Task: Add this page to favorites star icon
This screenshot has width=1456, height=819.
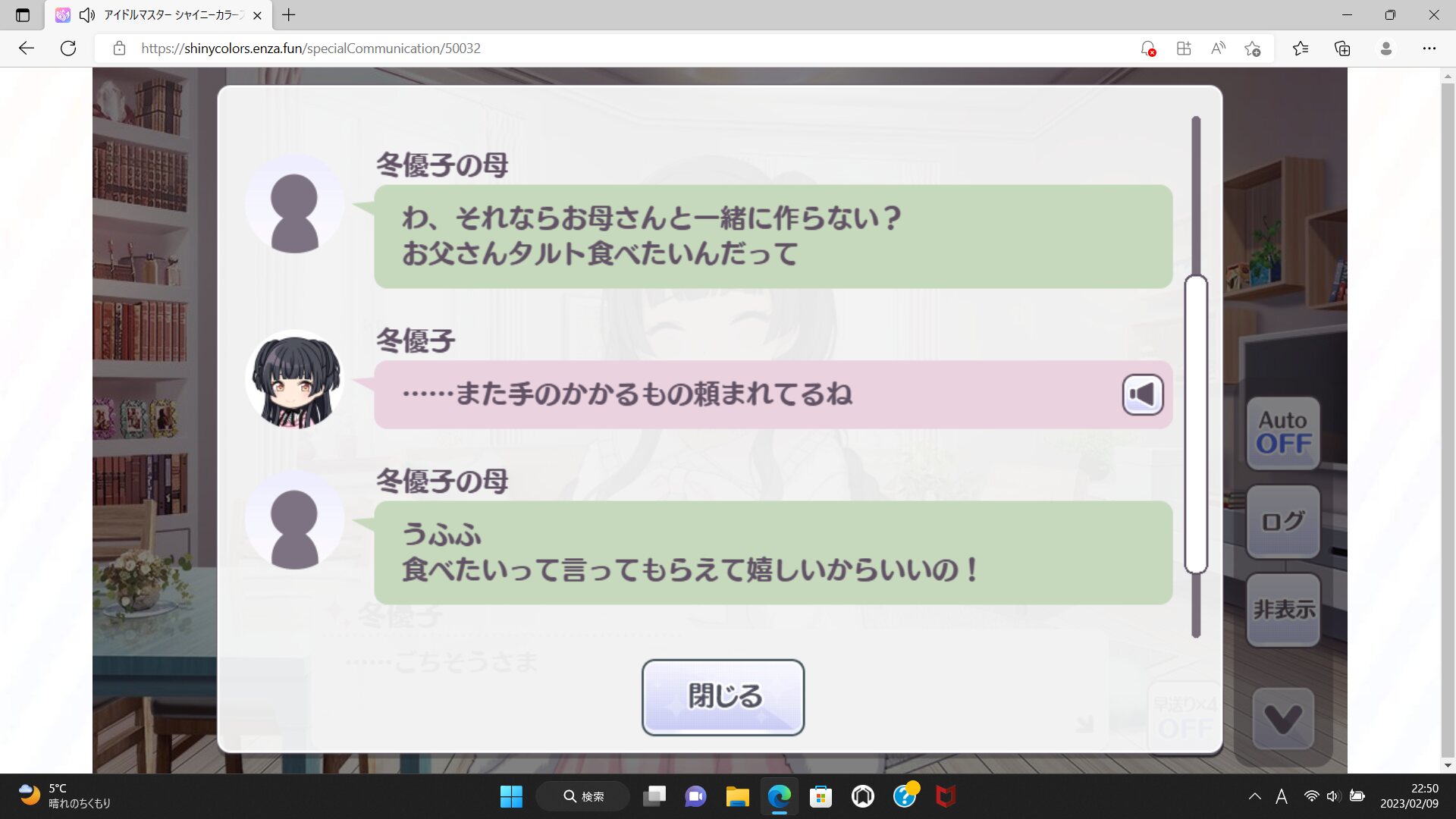Action: 1252,49
